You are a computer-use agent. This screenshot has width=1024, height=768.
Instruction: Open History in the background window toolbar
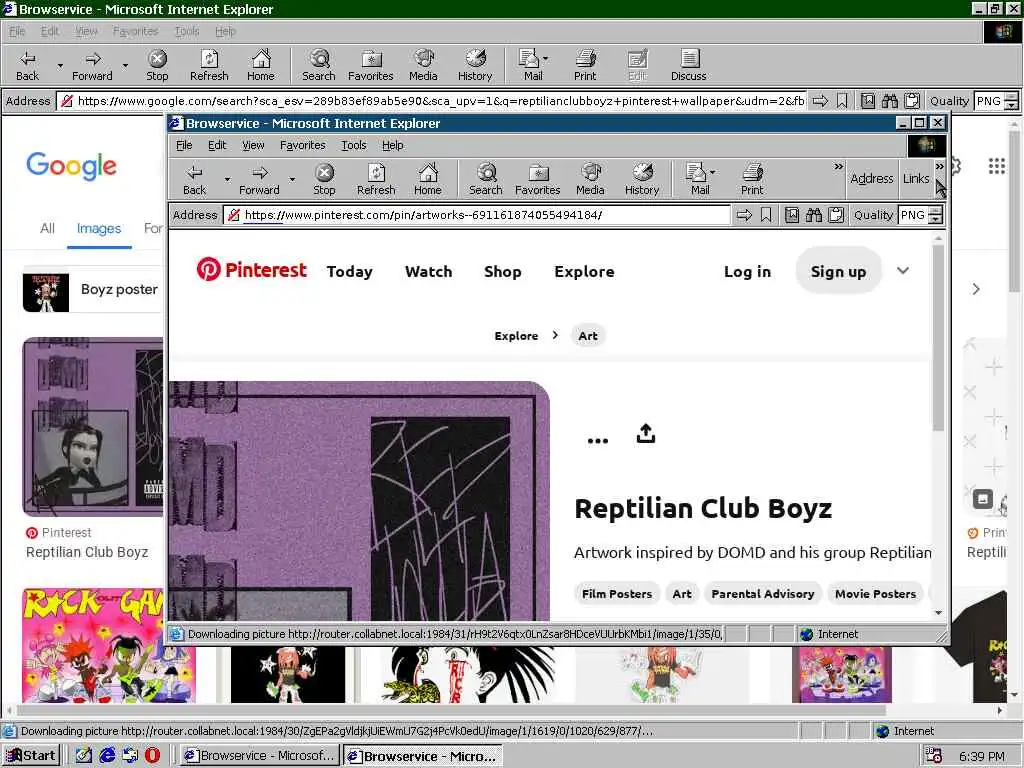tap(475, 65)
